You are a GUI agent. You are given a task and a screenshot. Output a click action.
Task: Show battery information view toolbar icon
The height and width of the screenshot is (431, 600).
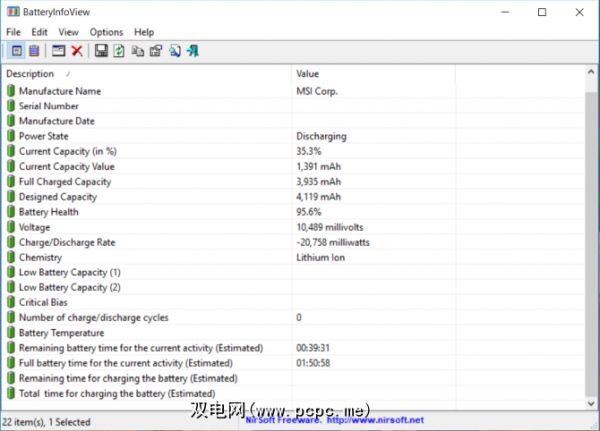tap(16, 51)
